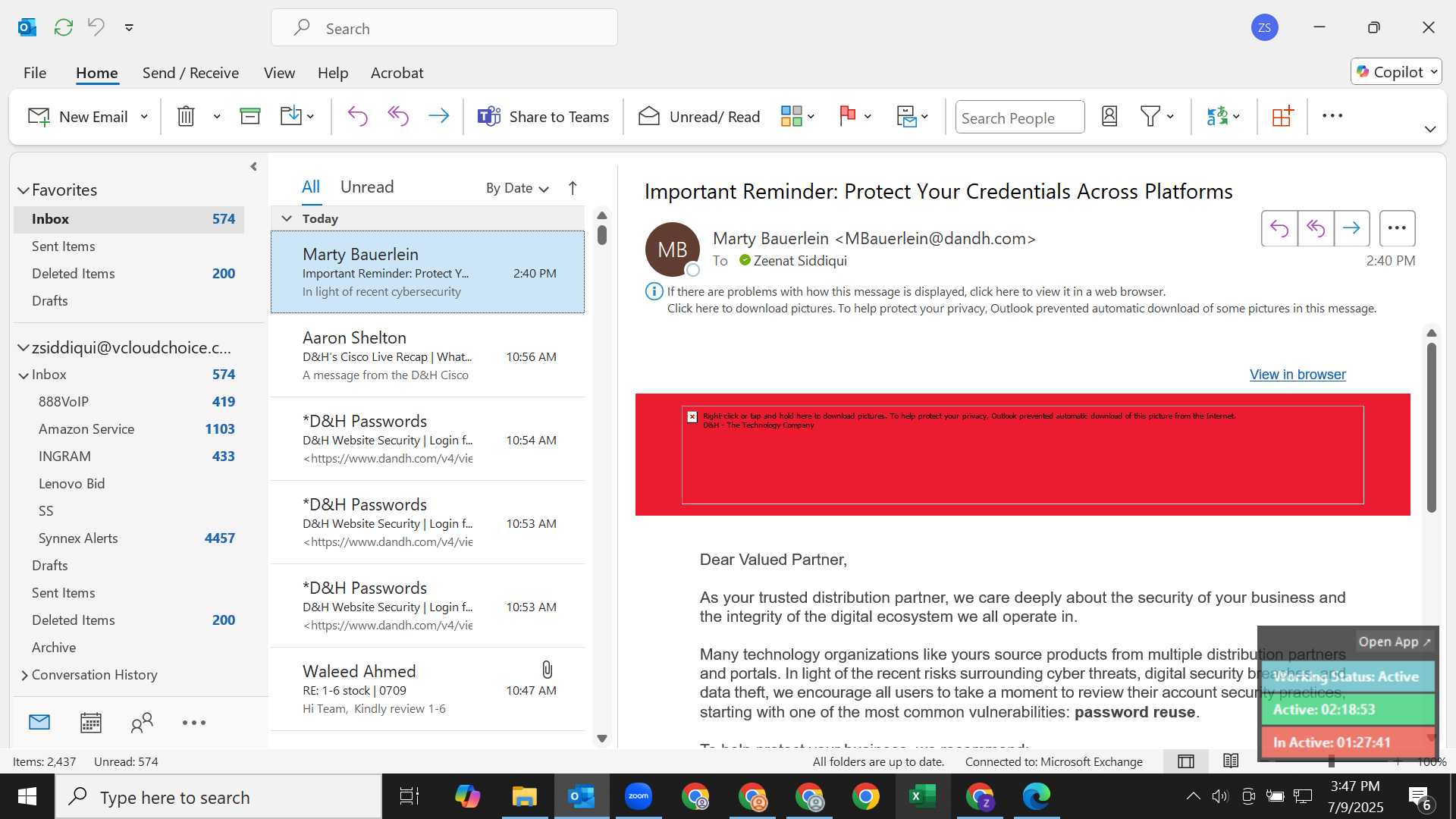Click the View in browser link

click(1298, 375)
